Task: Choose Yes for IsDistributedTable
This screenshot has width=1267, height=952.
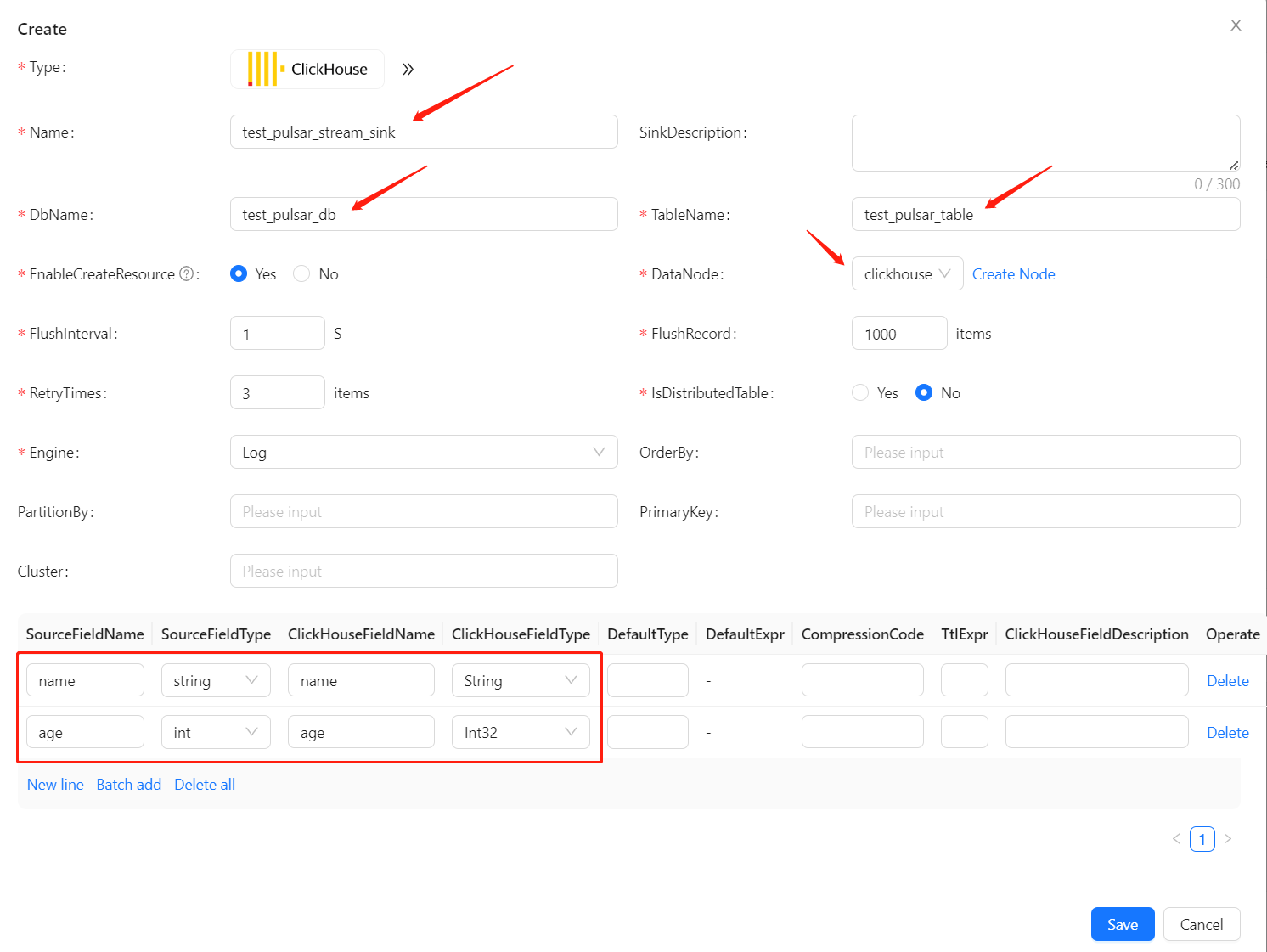Action: pyautogui.click(x=860, y=392)
